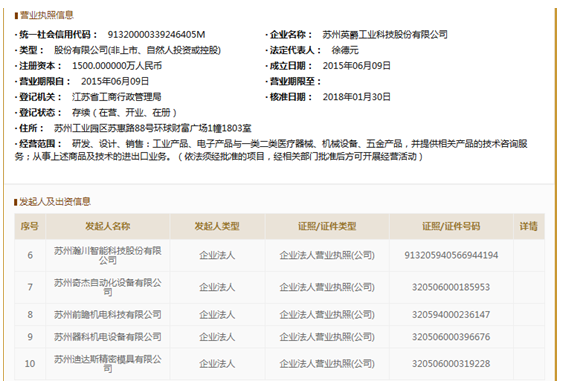Click row number 10 cell
This screenshot has width=561, height=388.
(30, 364)
